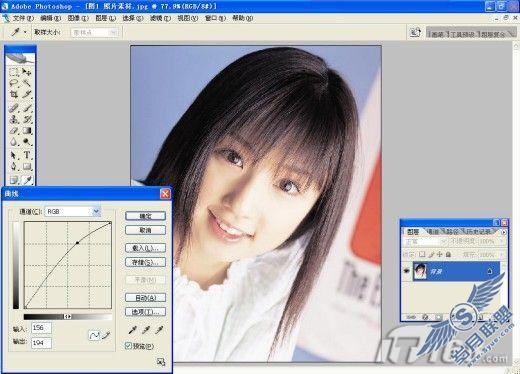Select the Slice tool
This screenshot has height=374, width=520.
27,94
